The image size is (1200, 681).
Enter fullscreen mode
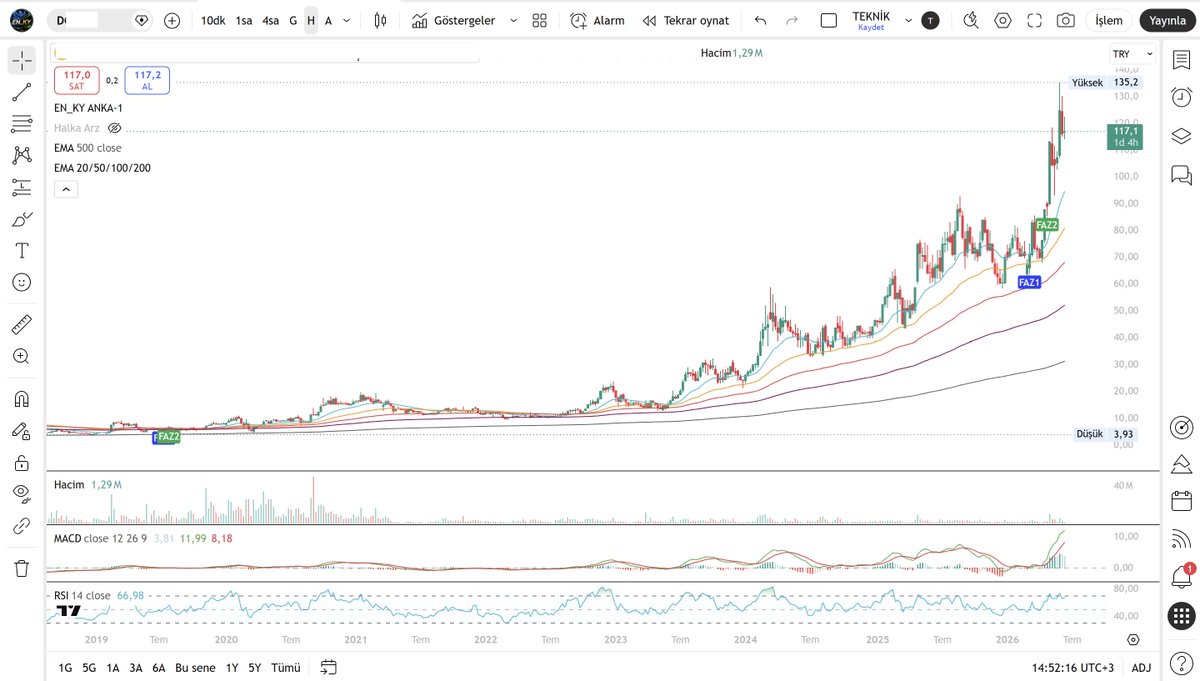pyautogui.click(x=1035, y=20)
